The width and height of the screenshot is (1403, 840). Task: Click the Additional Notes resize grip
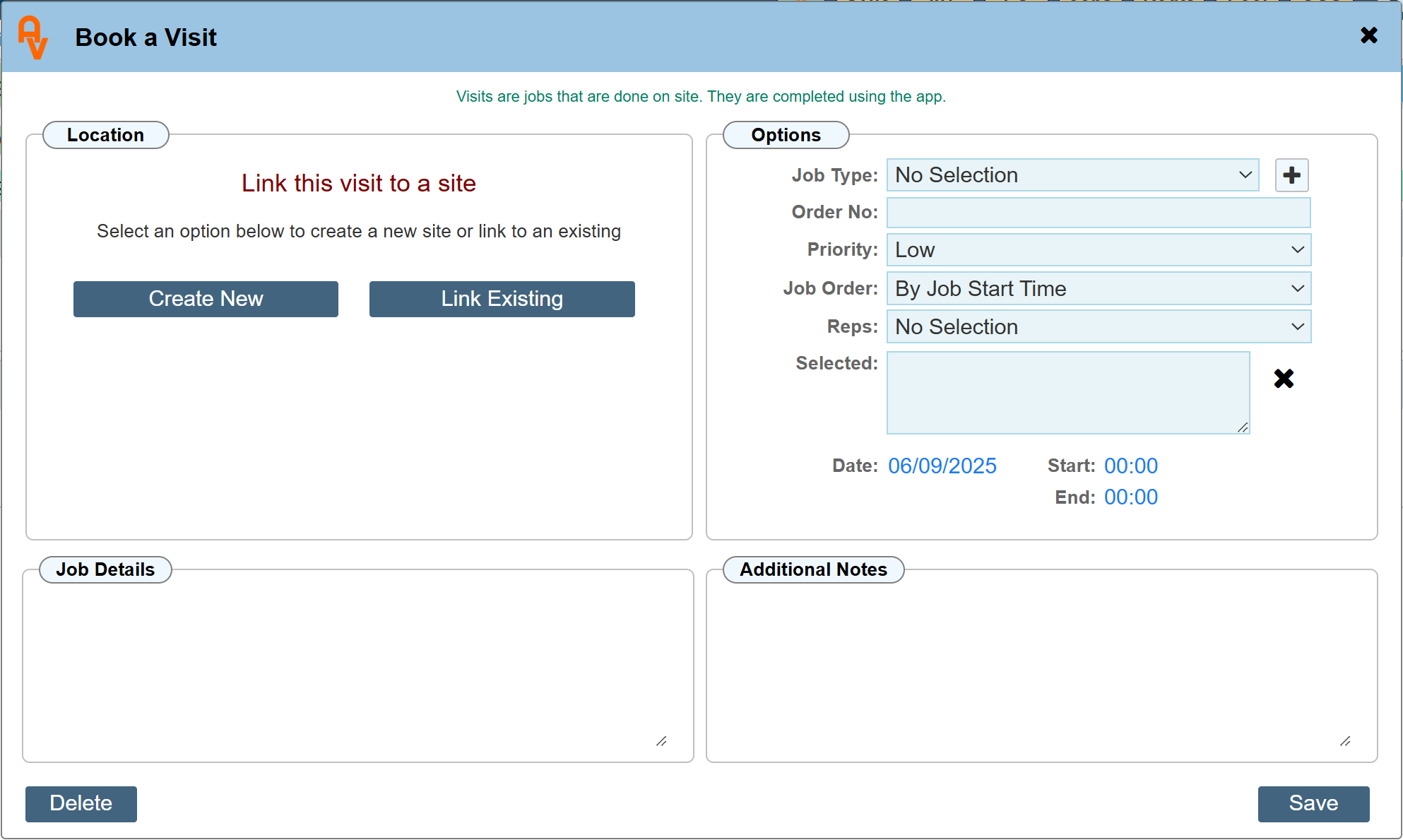coord(1345,741)
